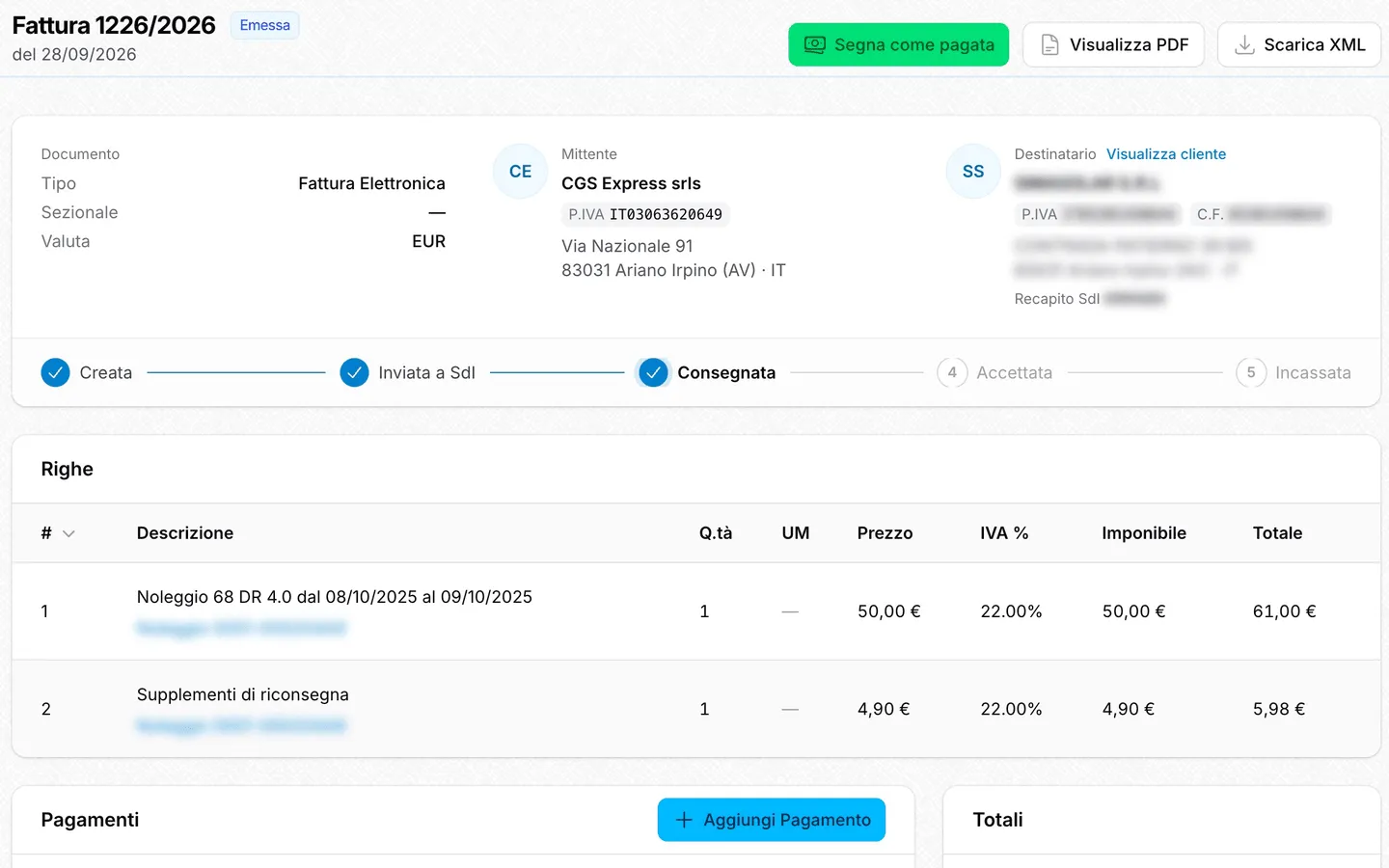Click the Inviata a SdI checkmark icon

354,372
